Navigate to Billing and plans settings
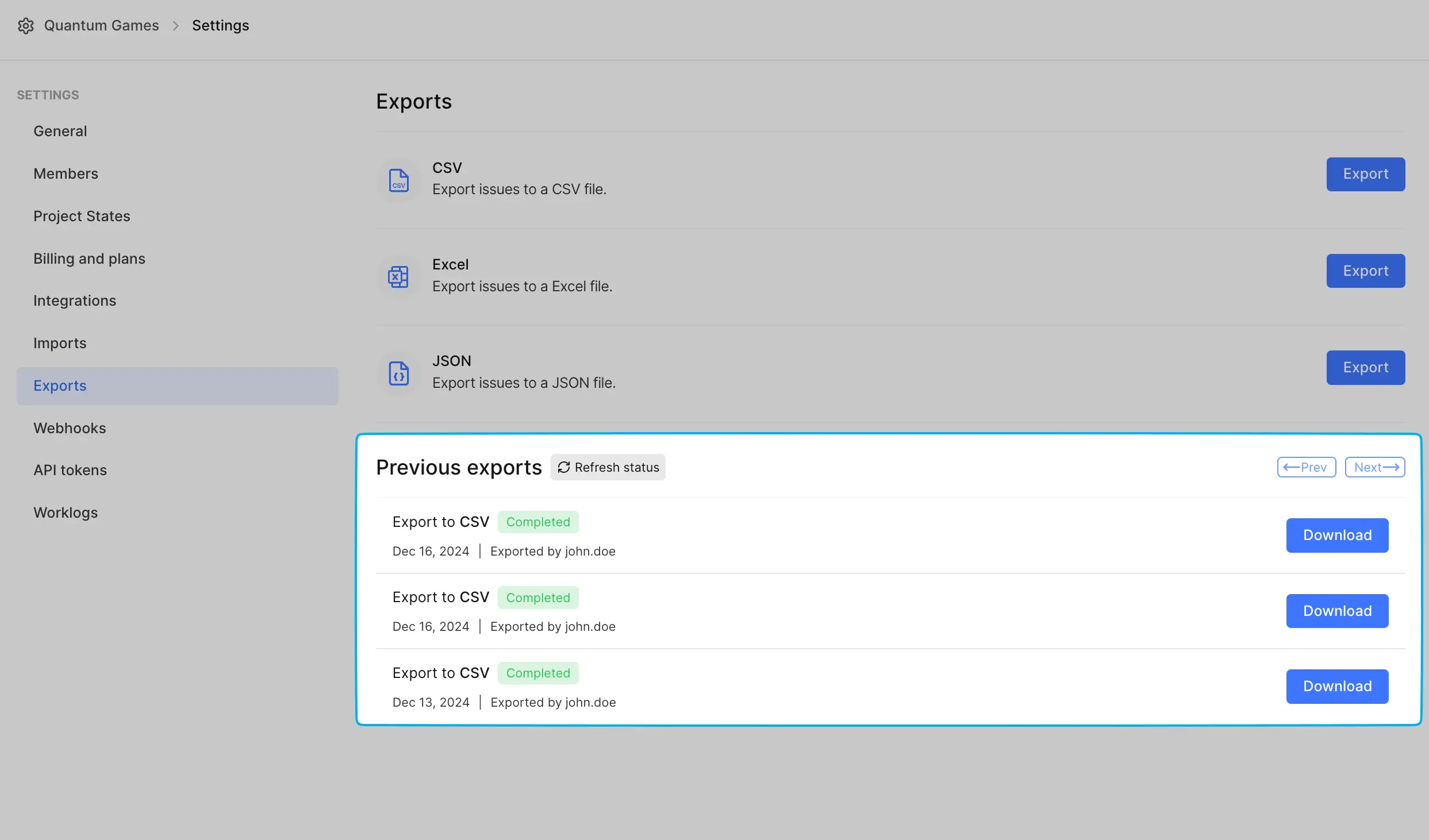The height and width of the screenshot is (840, 1429). tap(88, 258)
